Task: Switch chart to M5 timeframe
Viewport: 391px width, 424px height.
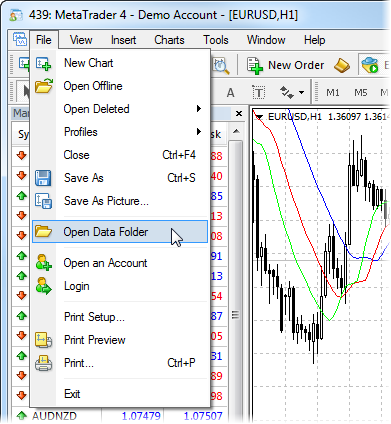Action: click(361, 92)
